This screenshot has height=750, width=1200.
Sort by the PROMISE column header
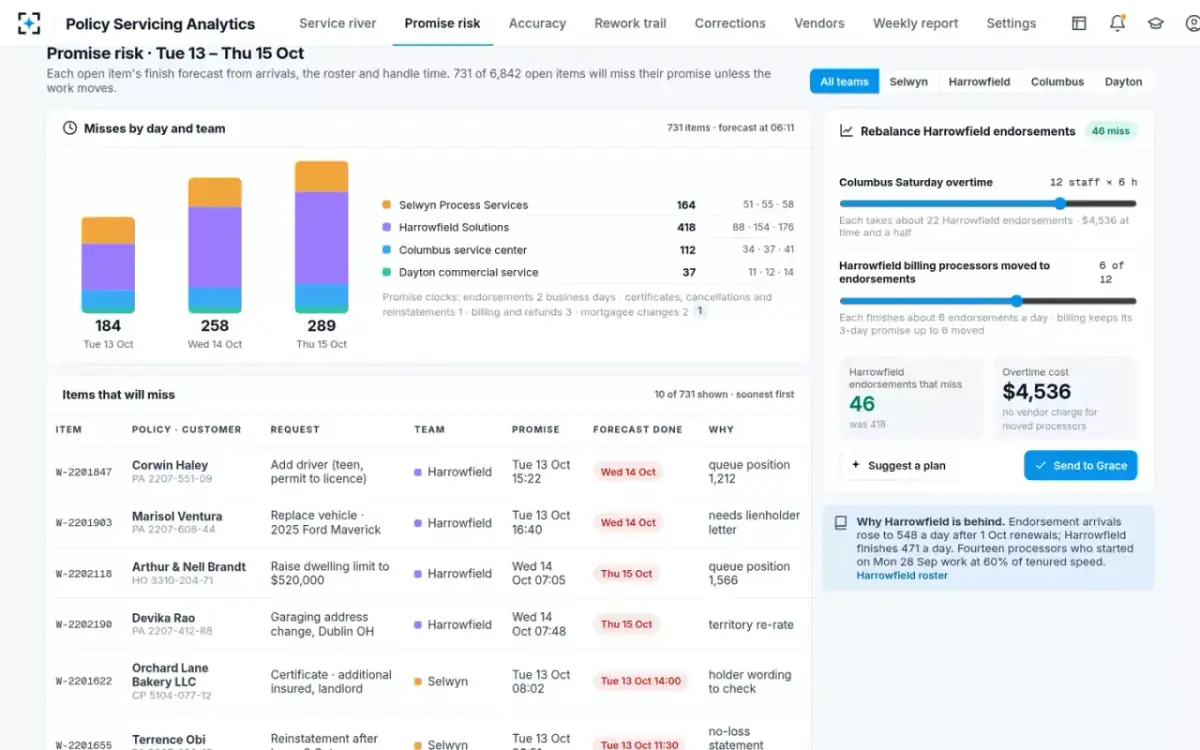(x=536, y=429)
